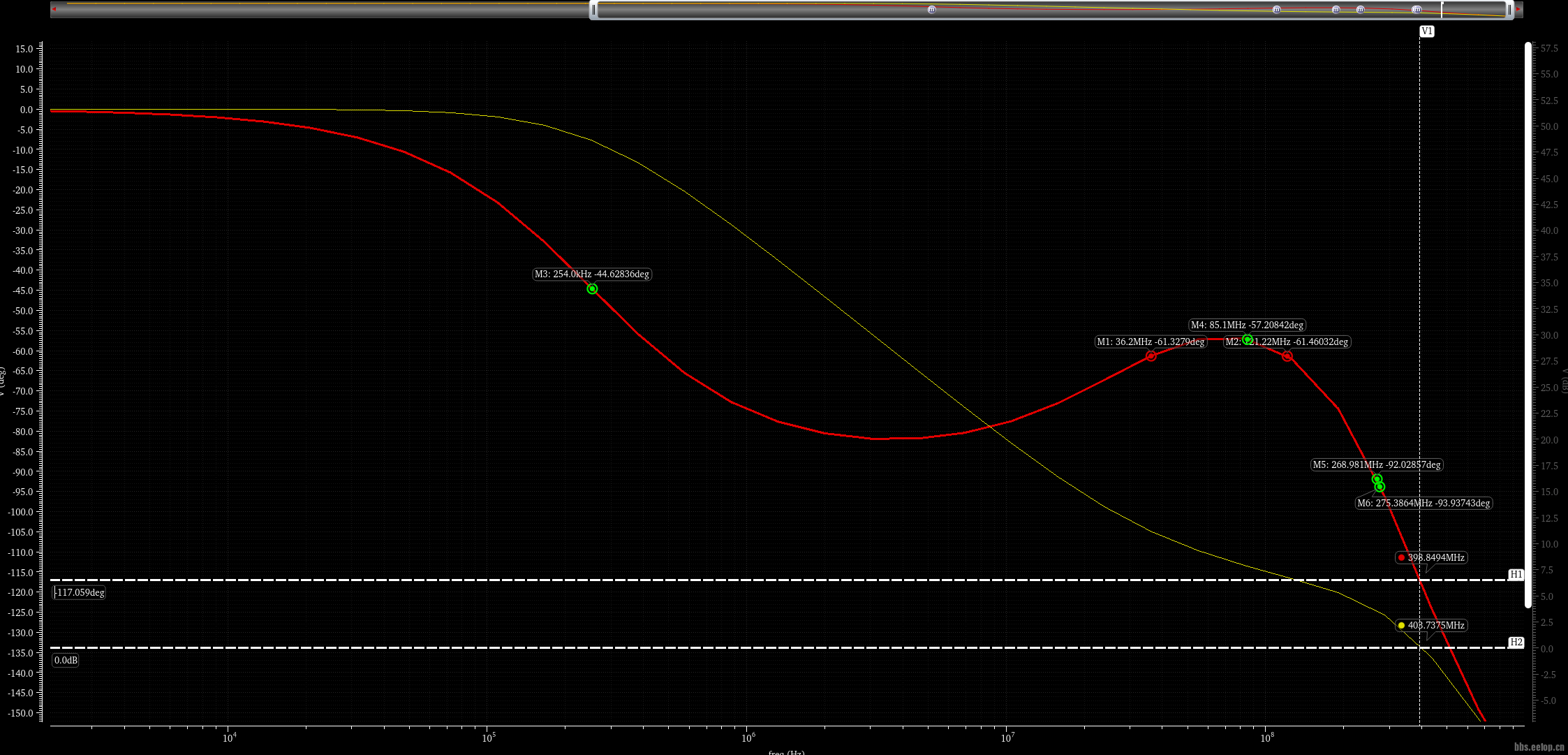Screen dimensions: 1568x755
Task: Click the left handle of the strip chart zoom window
Action: [x=594, y=10]
